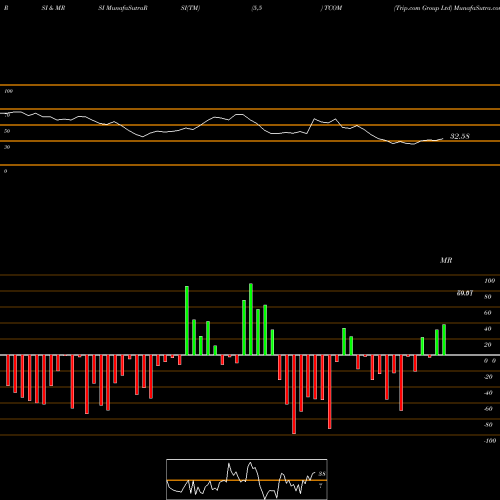Click the 60 label on the MR axis
Image resolution: width=500 pixels, height=500 pixels.
(488, 313)
